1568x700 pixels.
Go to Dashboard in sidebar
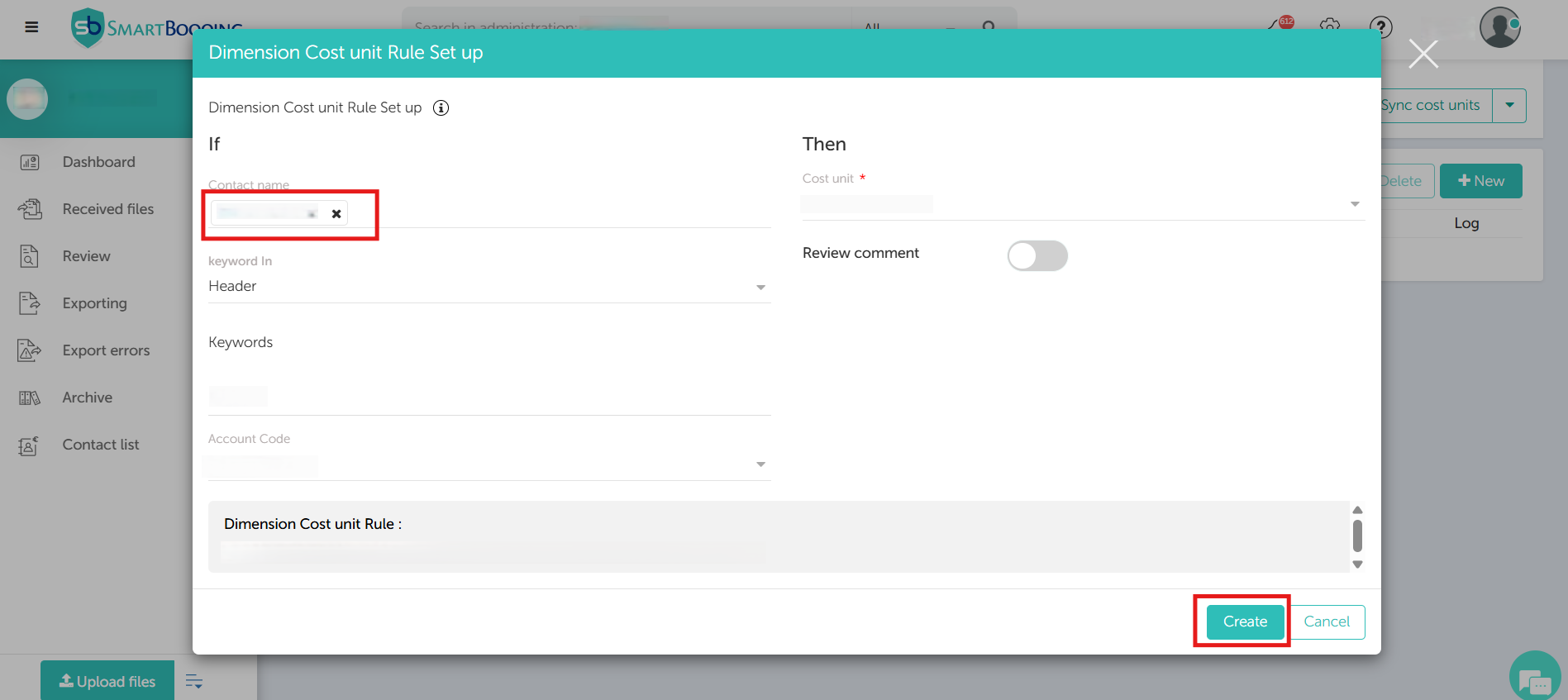tap(98, 162)
